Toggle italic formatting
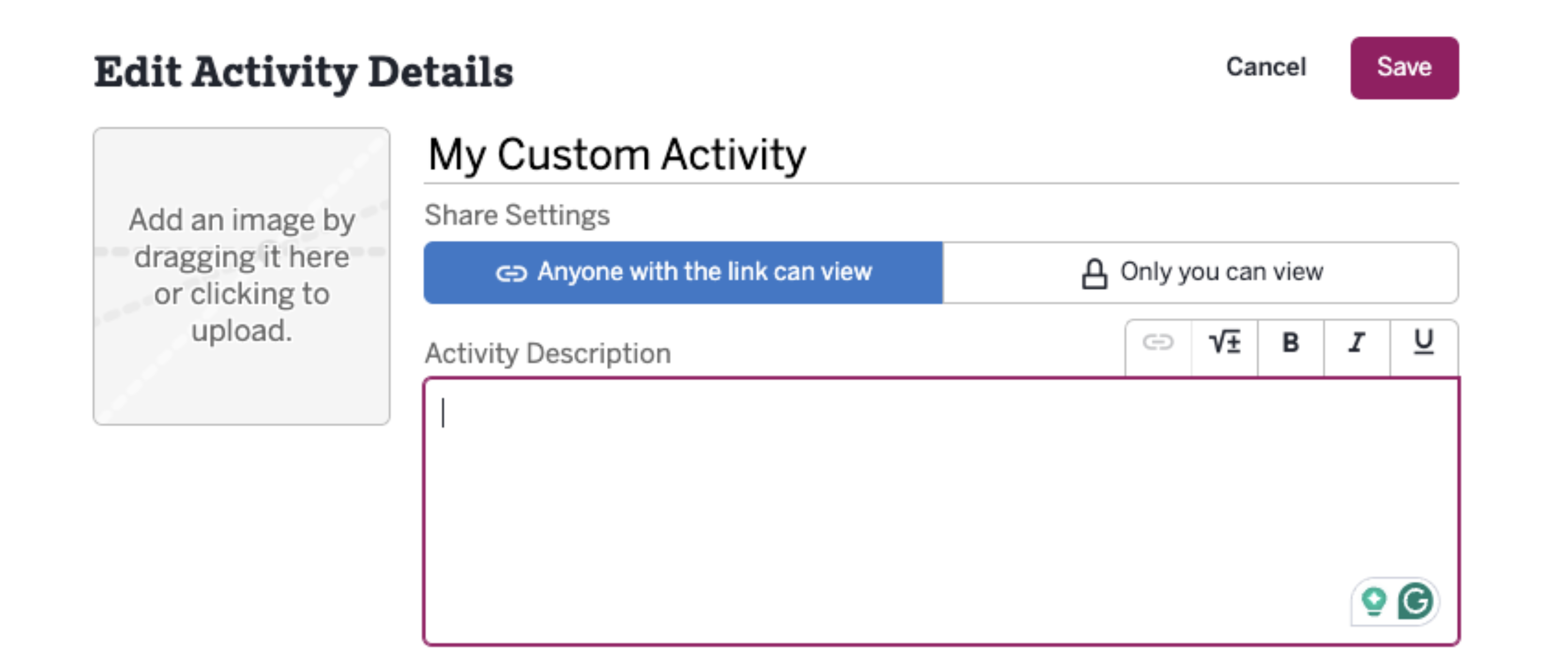 1357,343
